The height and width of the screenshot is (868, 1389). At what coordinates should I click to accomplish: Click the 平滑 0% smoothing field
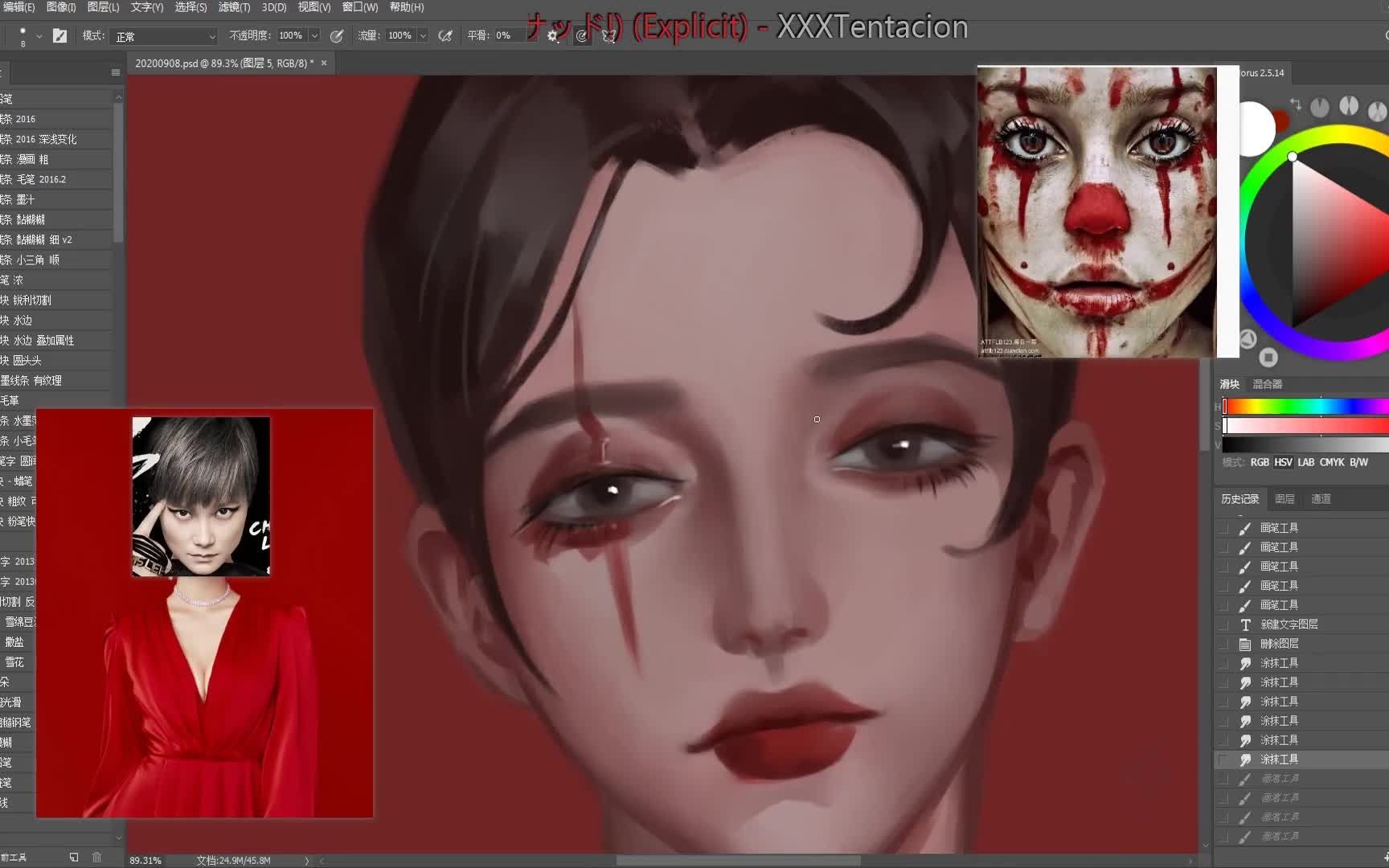[509, 35]
